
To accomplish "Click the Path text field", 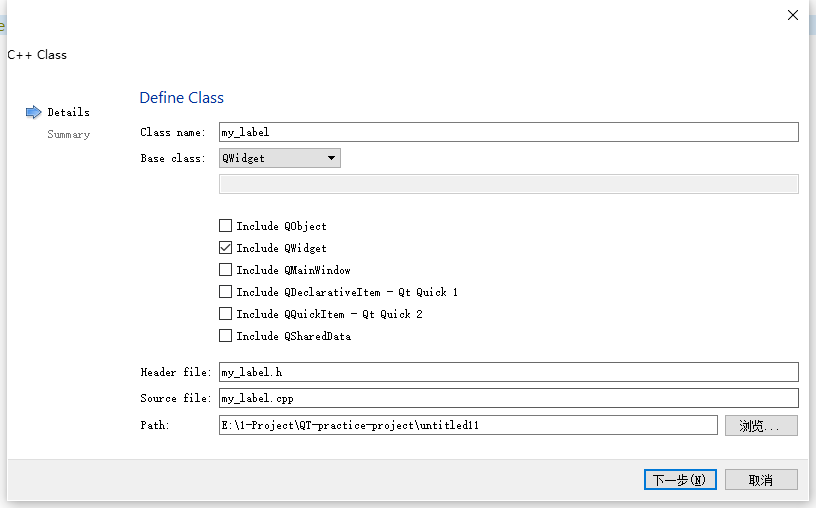I will coord(468,425).
